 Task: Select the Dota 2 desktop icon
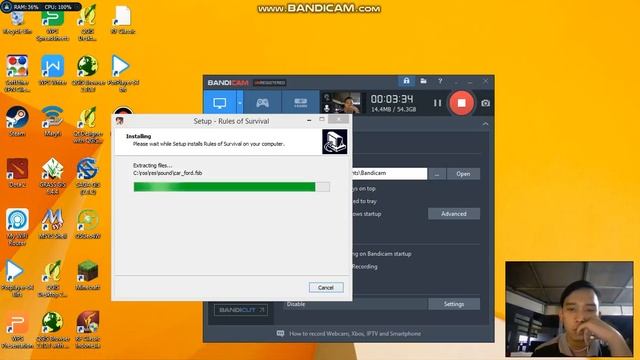[17, 173]
